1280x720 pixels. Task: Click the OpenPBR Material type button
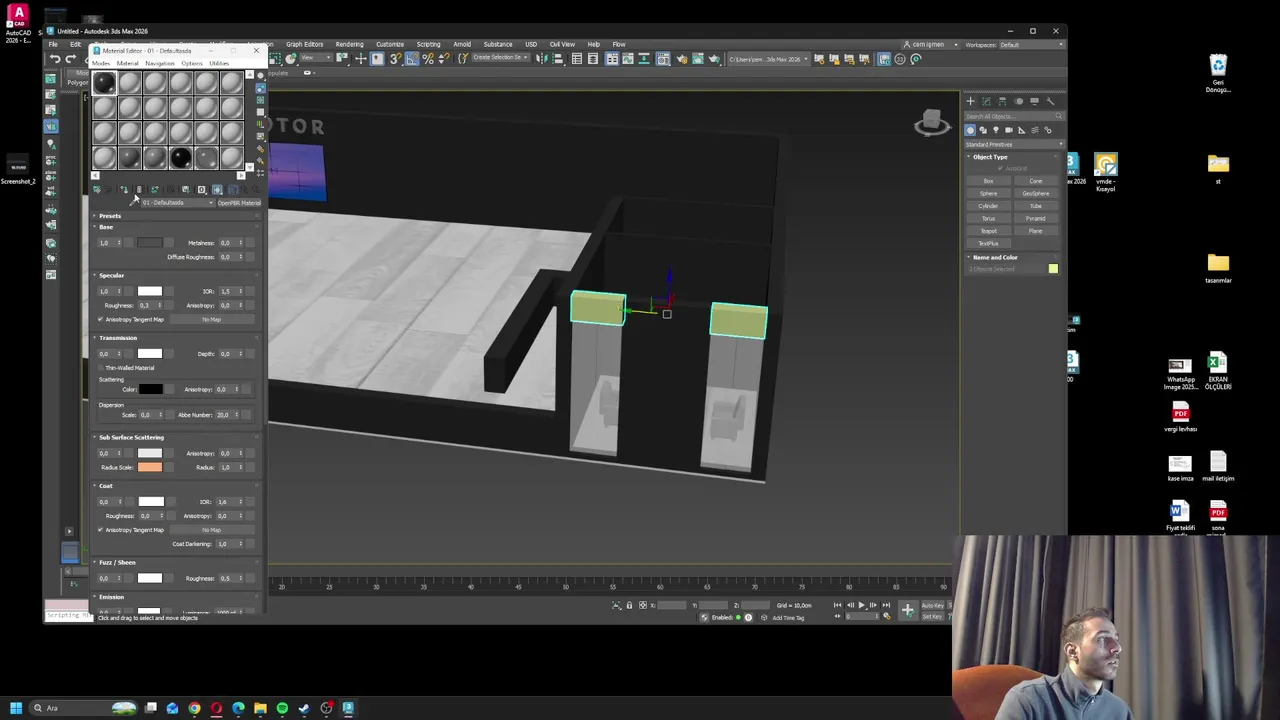(x=239, y=203)
